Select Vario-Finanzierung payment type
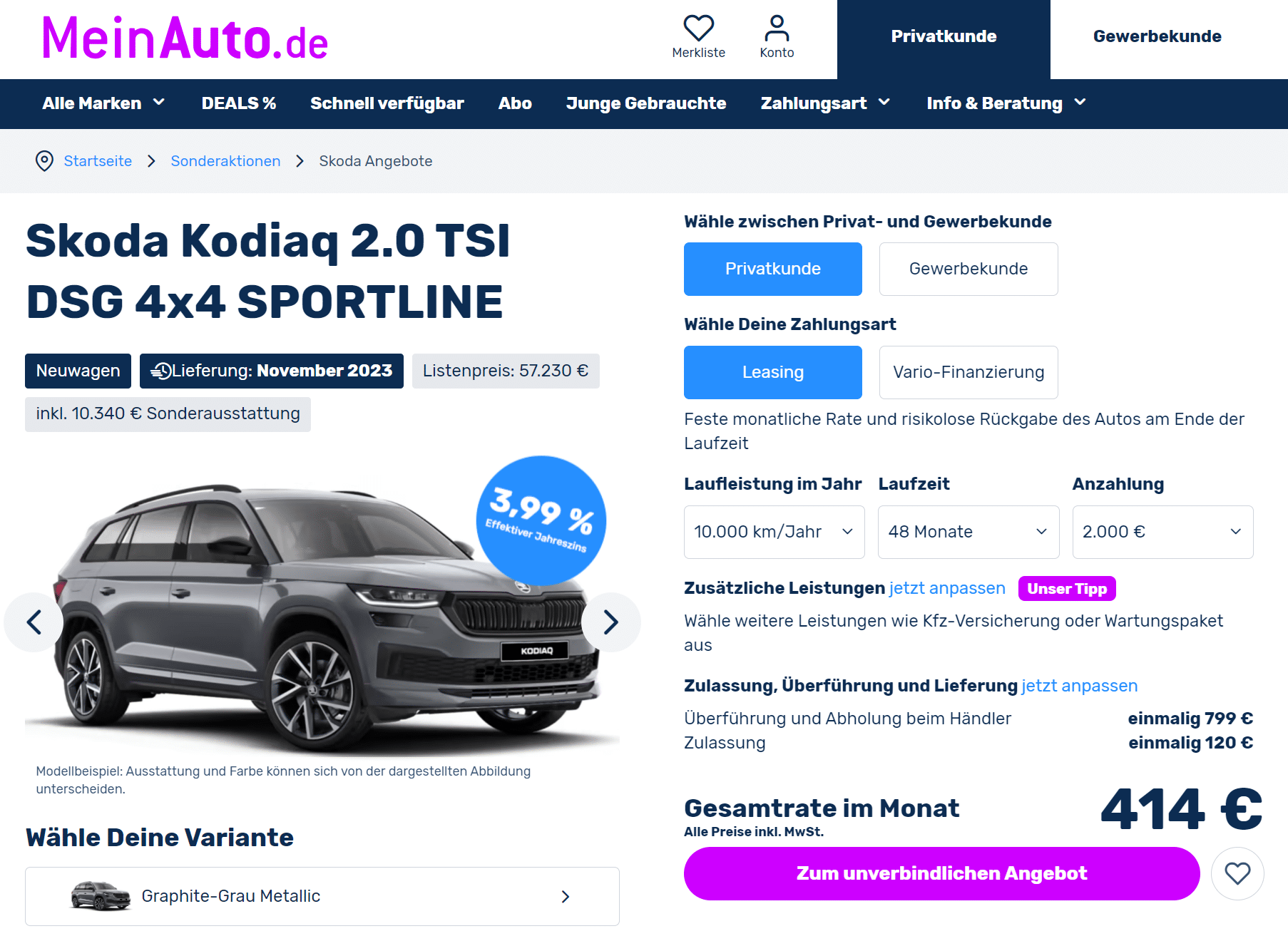The height and width of the screenshot is (946, 1288). [x=968, y=372]
